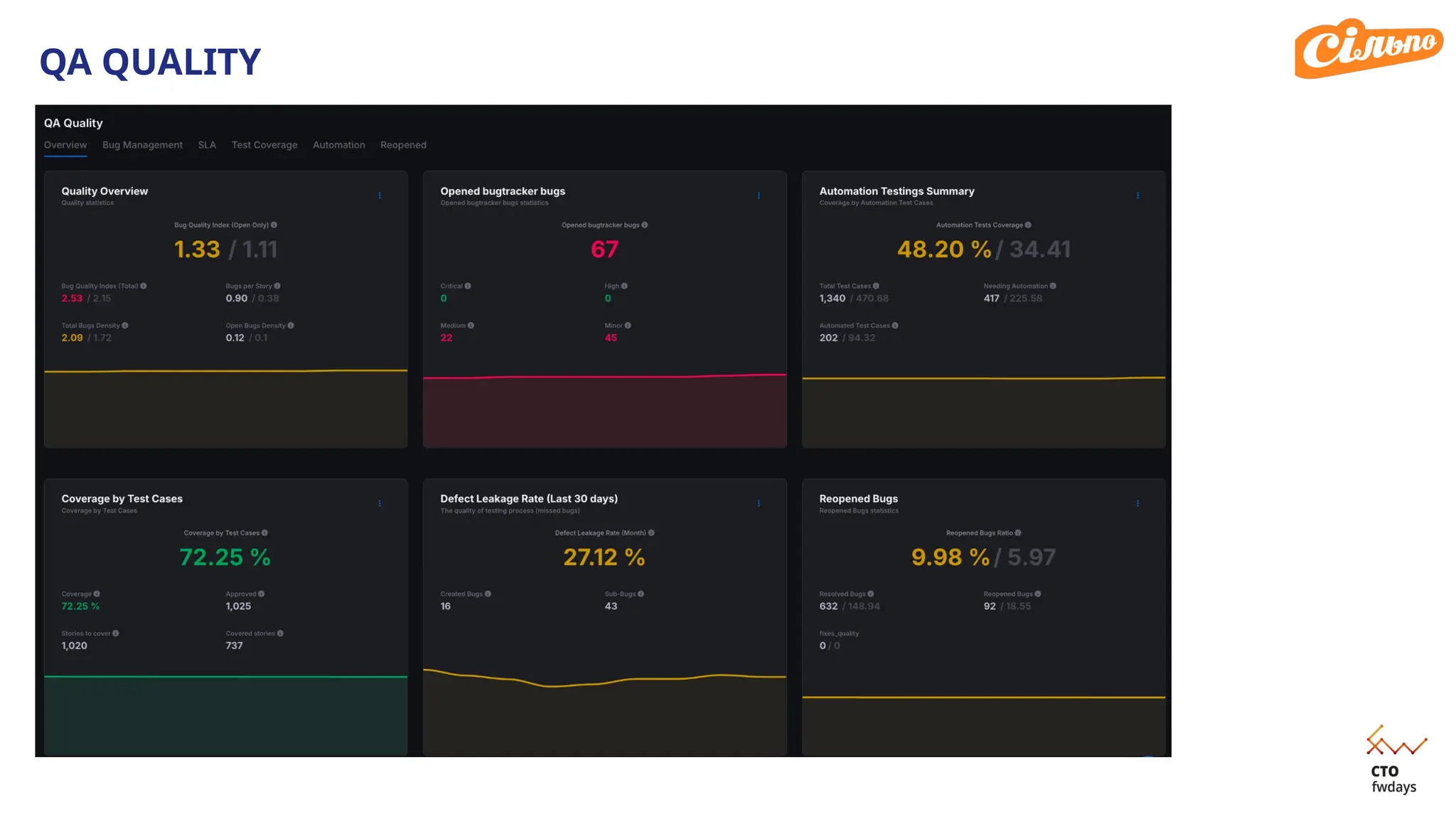Open the Test Coverage tab
This screenshot has width=1456, height=819.
(264, 145)
